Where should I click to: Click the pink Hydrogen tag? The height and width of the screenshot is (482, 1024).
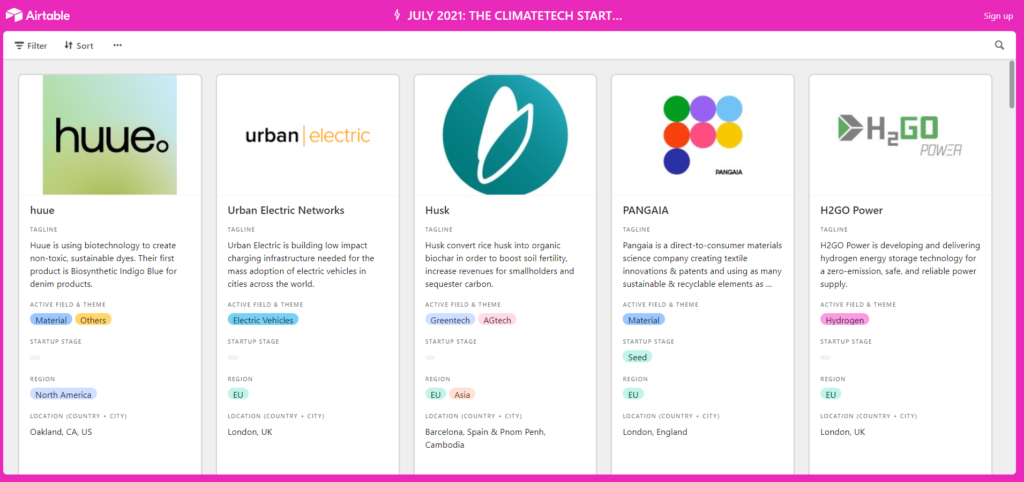844,320
